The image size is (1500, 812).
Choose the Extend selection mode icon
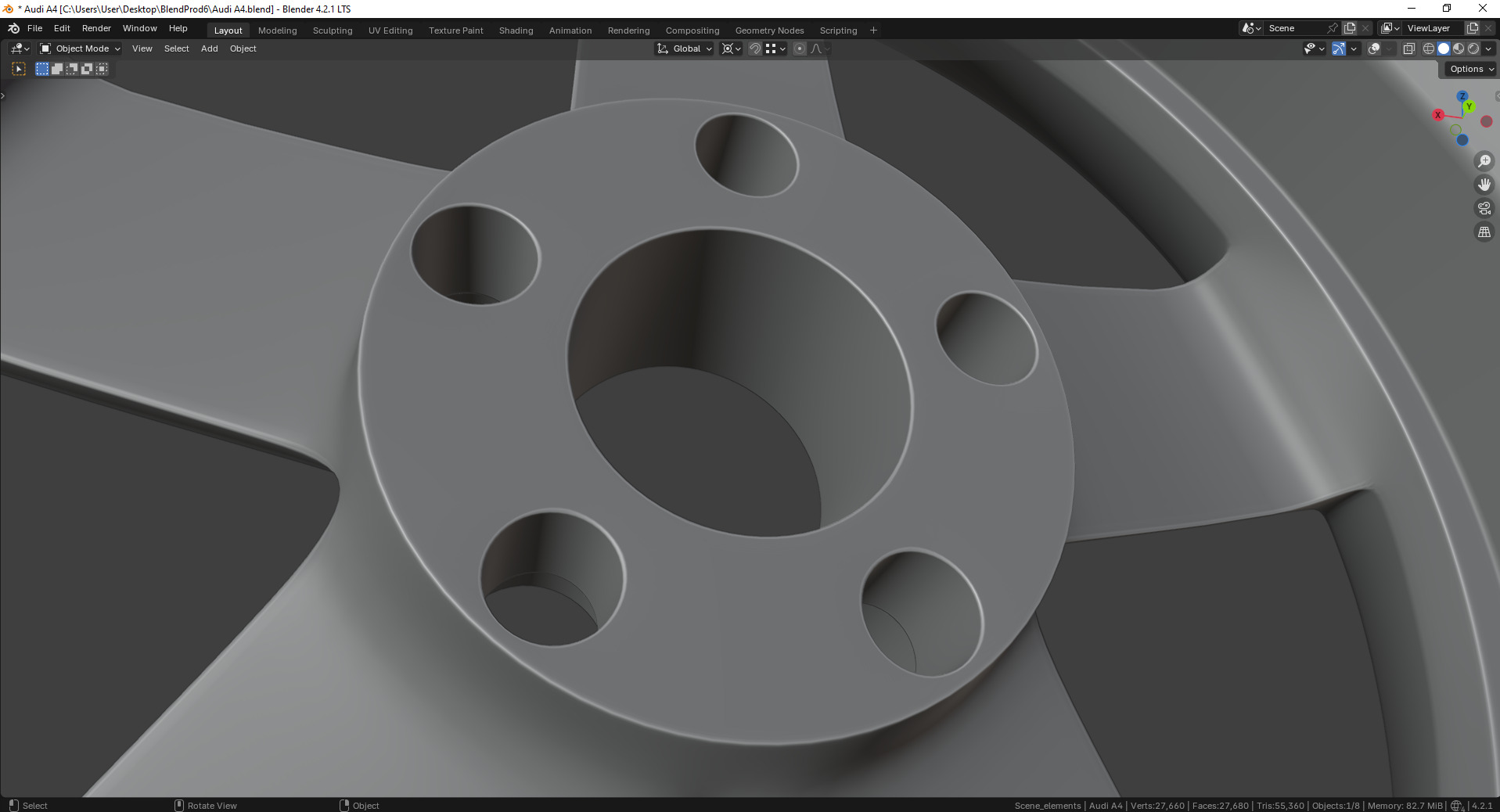pos(57,69)
